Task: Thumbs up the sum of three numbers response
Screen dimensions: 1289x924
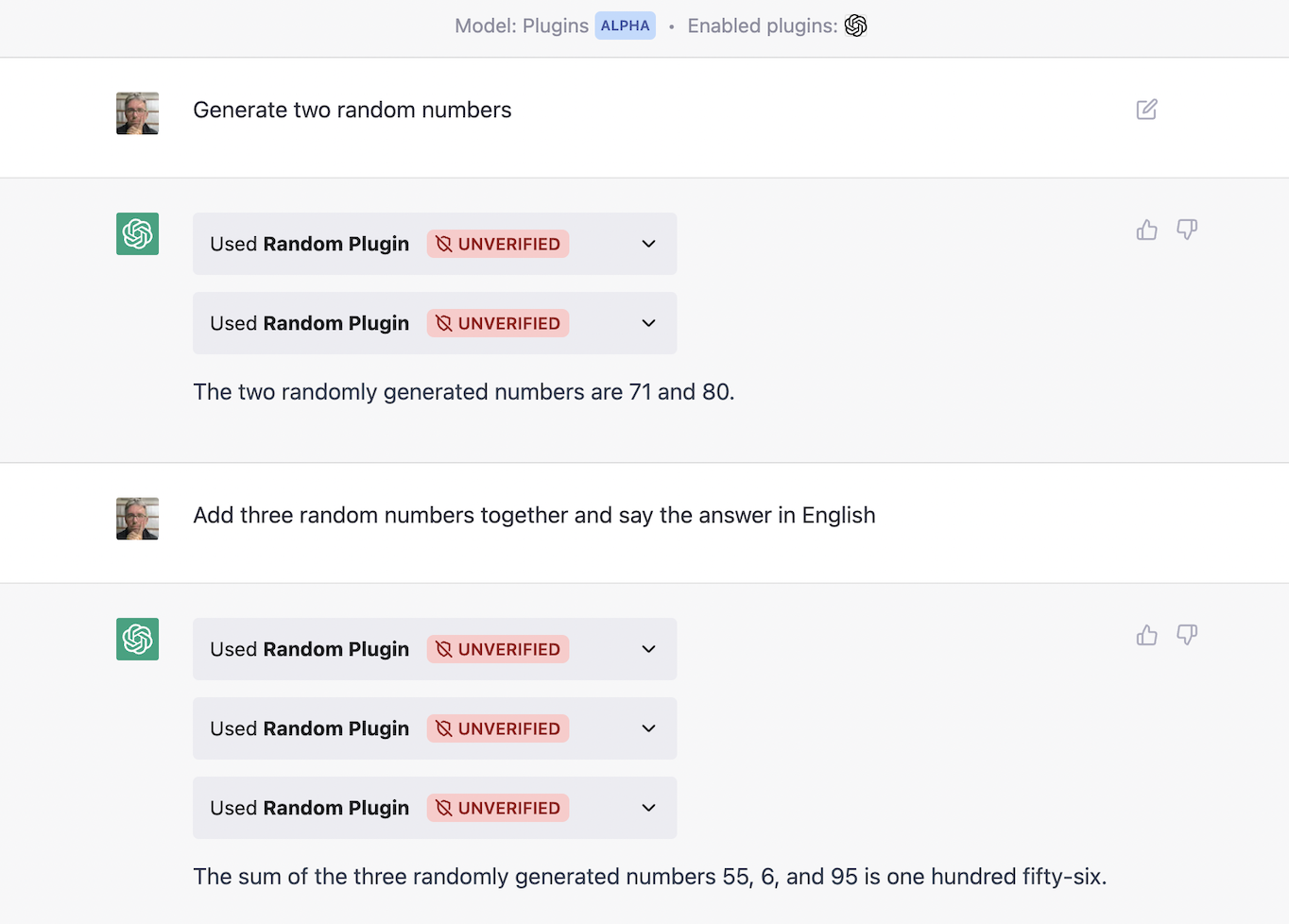Action: click(x=1146, y=635)
